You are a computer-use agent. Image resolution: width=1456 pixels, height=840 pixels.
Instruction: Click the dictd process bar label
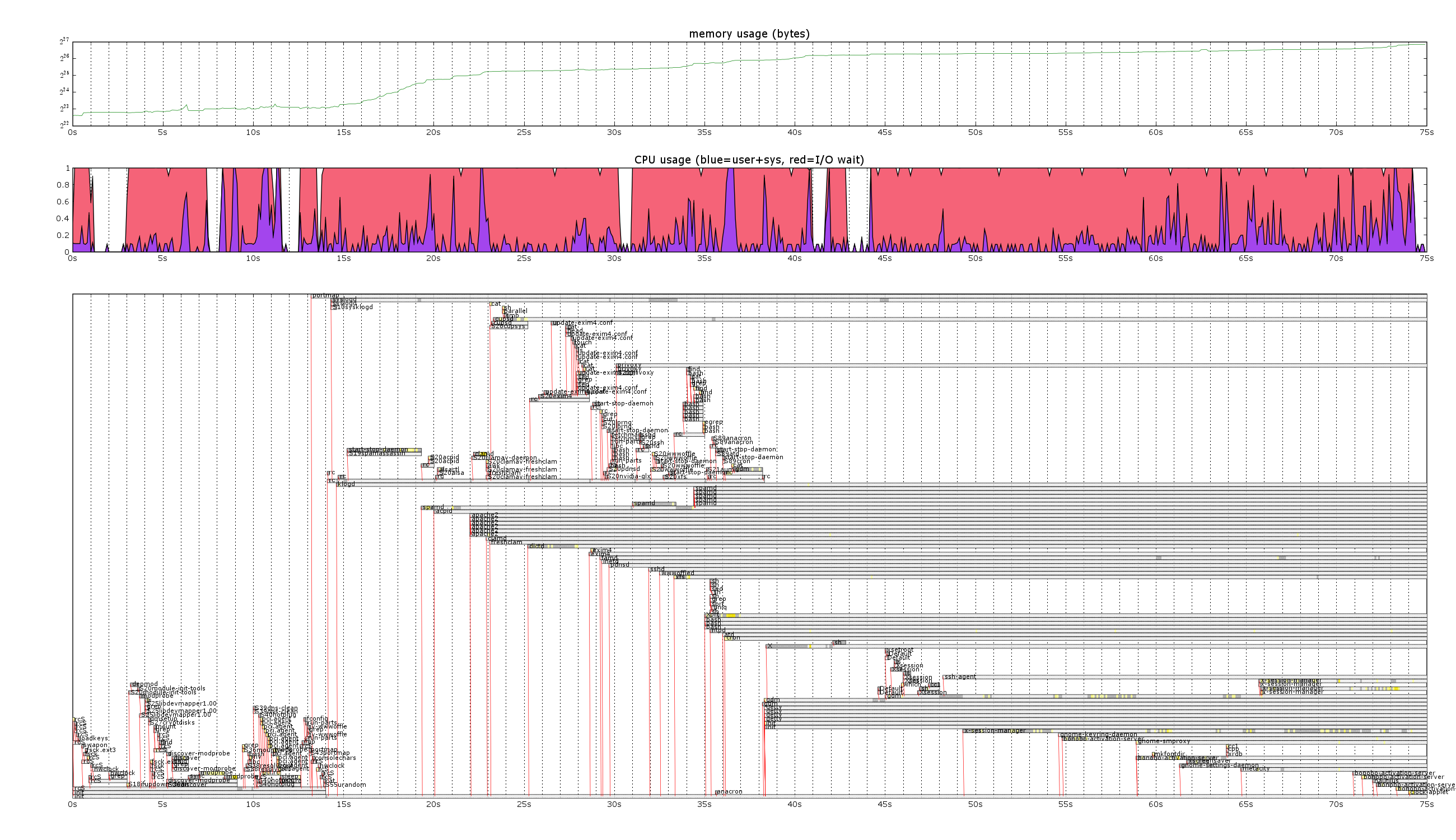tap(536, 546)
